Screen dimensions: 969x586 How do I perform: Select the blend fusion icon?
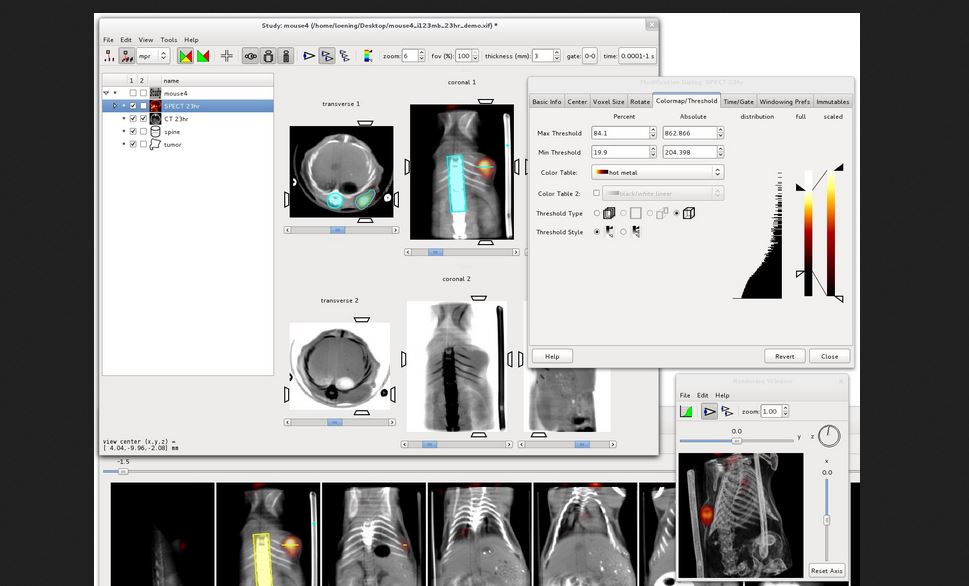[185, 56]
